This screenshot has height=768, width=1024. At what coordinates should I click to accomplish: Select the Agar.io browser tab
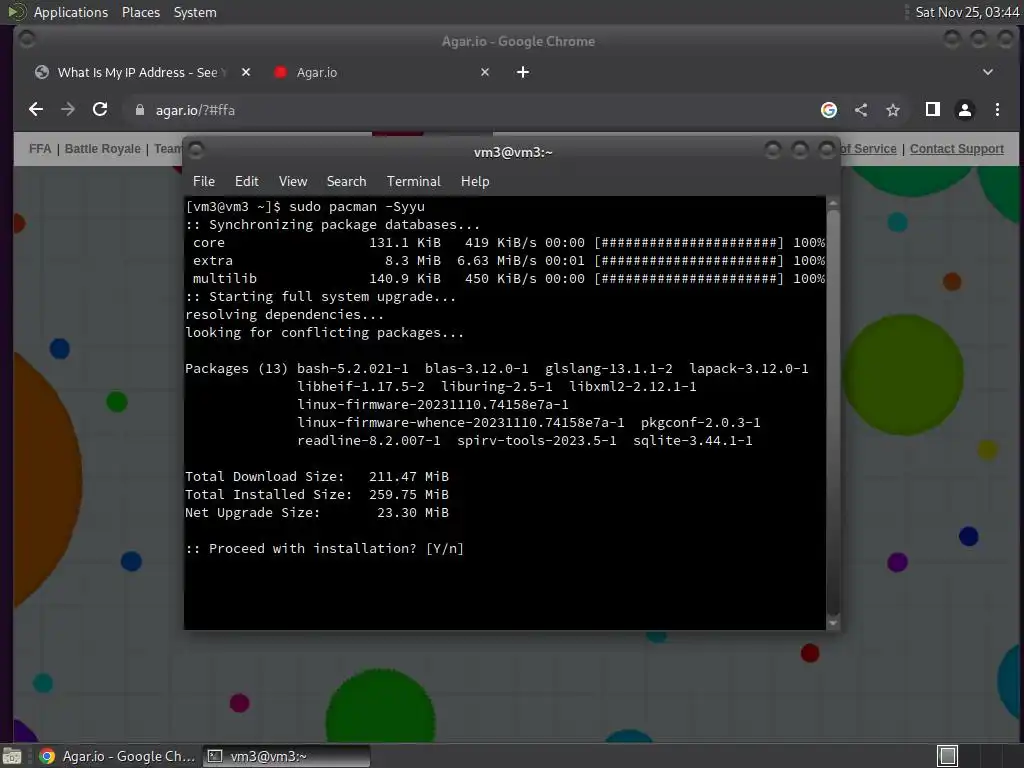pos(382,72)
